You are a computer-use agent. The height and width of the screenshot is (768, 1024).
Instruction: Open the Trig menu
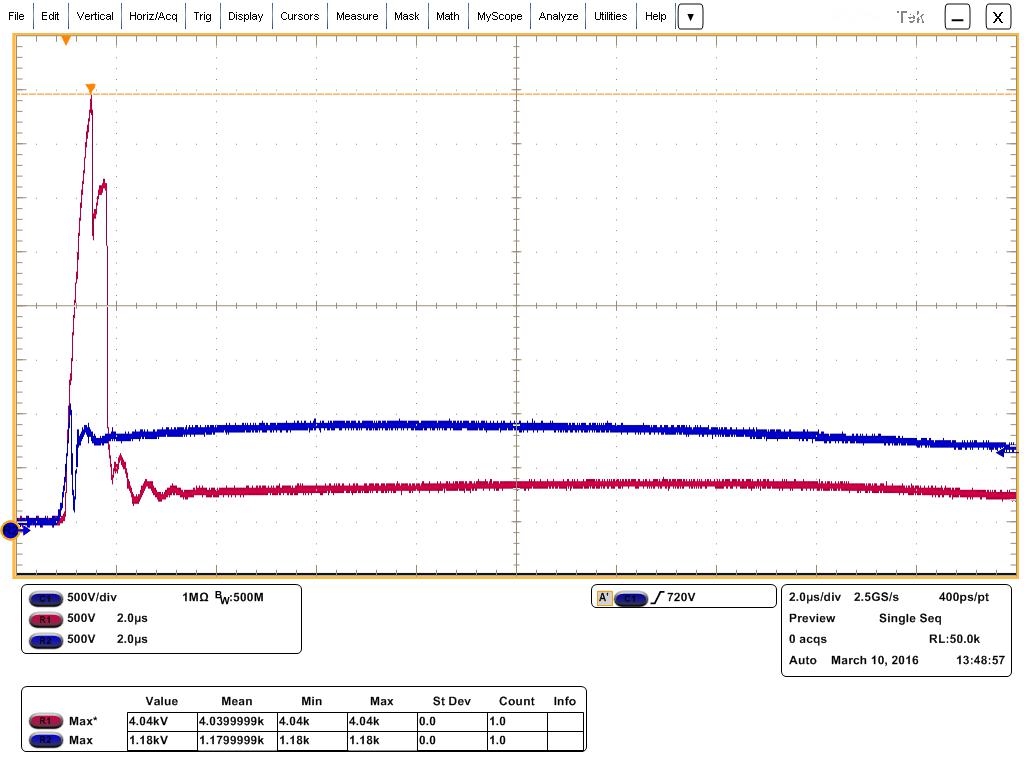(x=203, y=16)
